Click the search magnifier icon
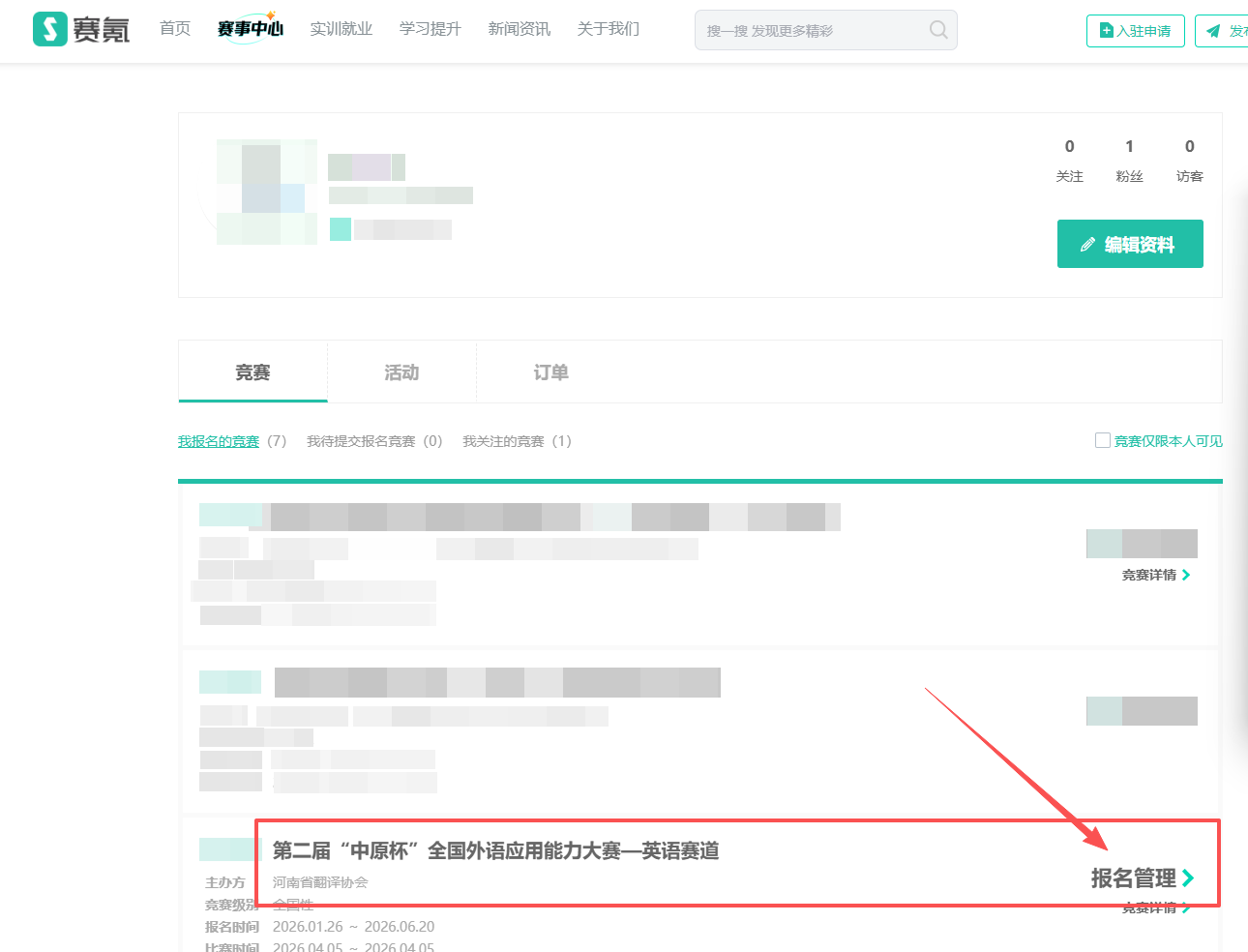Image resolution: width=1248 pixels, height=952 pixels. pyautogui.click(x=937, y=30)
